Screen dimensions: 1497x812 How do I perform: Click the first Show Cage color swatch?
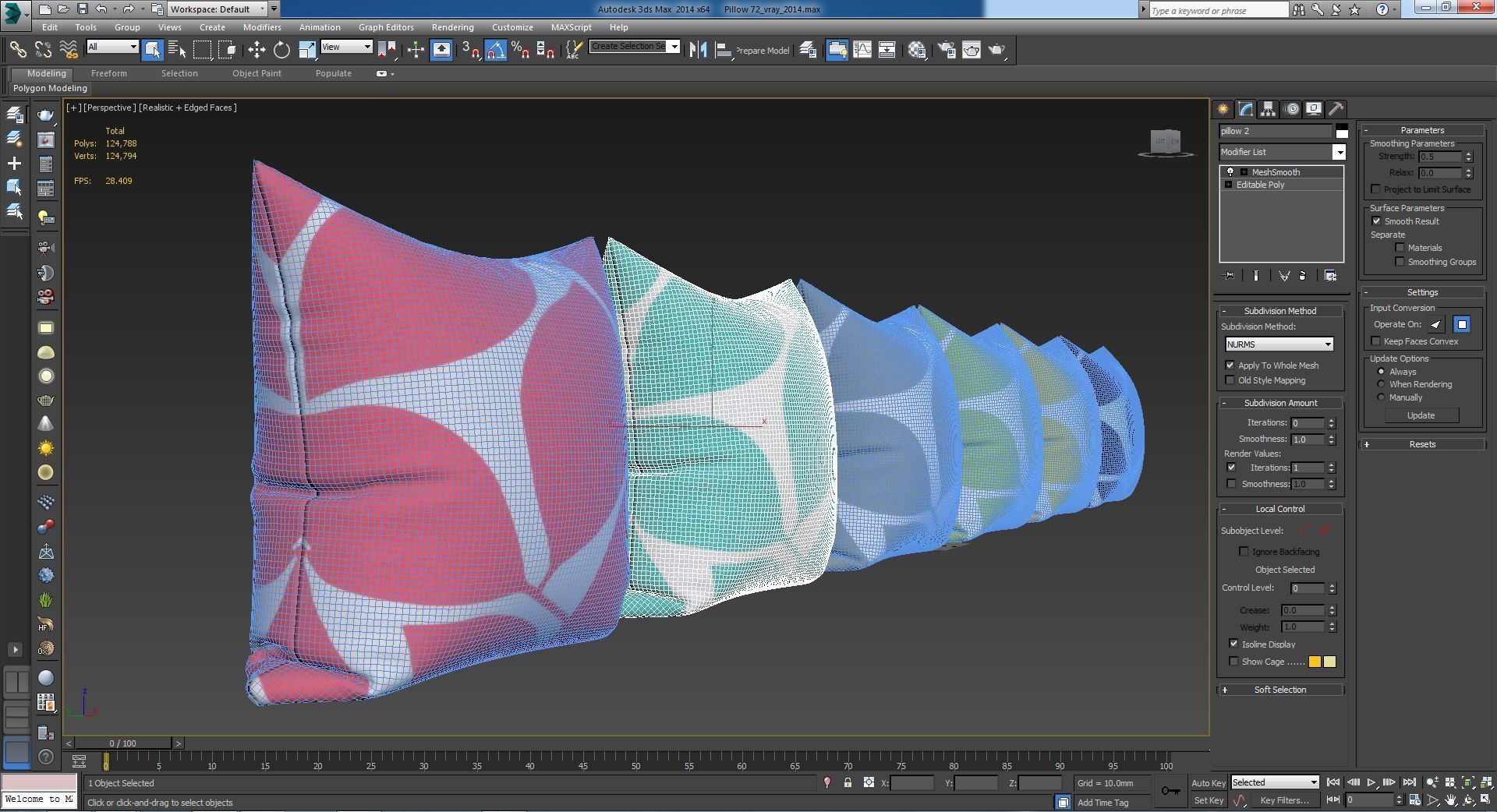point(1315,662)
